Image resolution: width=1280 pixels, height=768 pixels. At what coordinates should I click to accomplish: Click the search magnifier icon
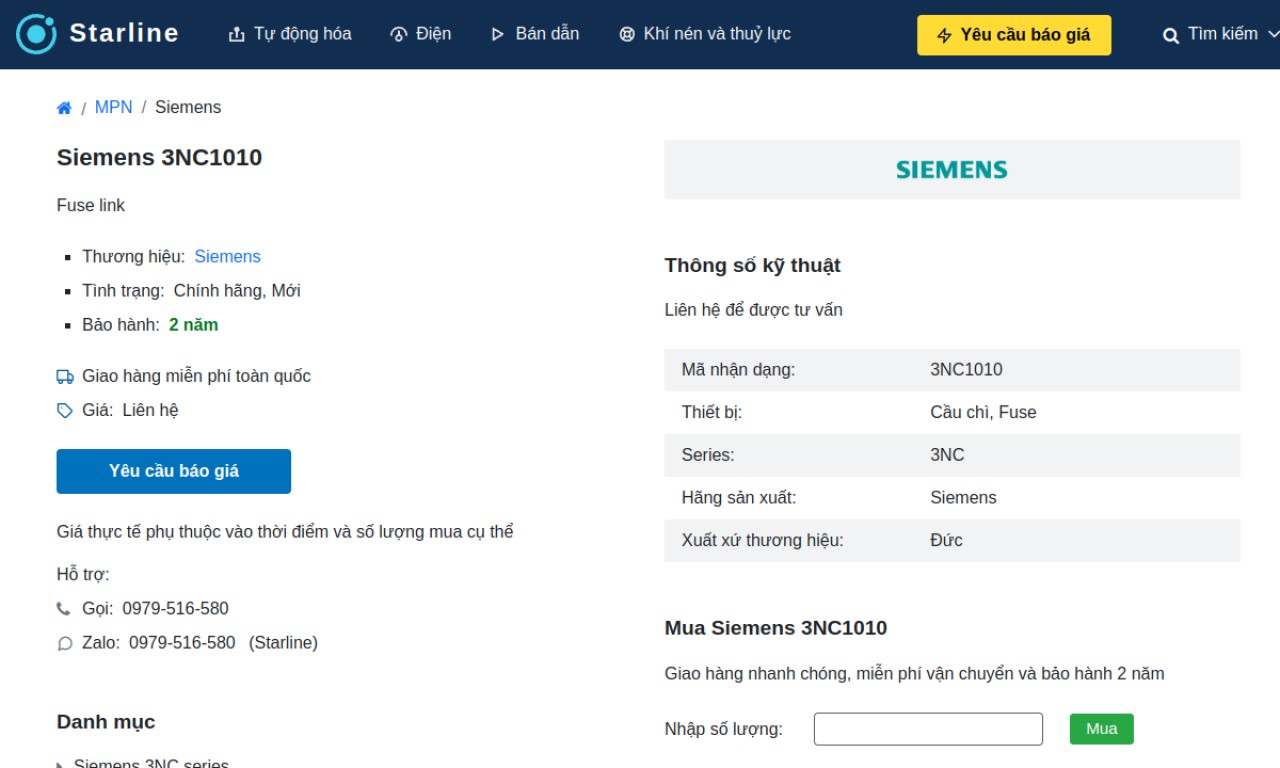[x=1171, y=35]
